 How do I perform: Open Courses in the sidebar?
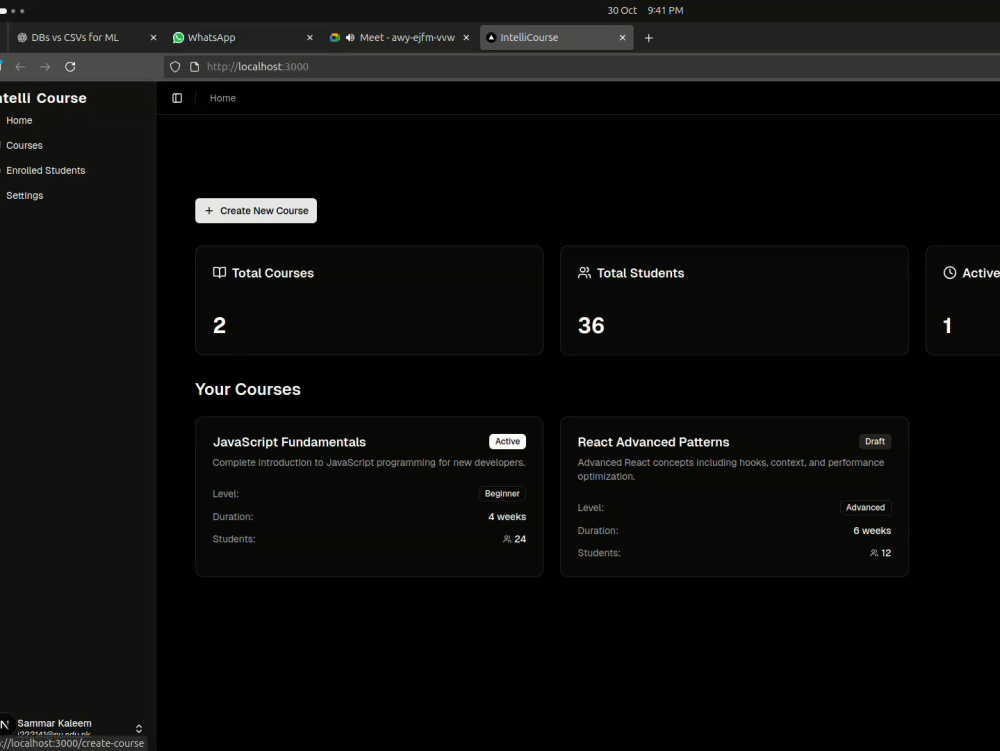tap(24, 145)
